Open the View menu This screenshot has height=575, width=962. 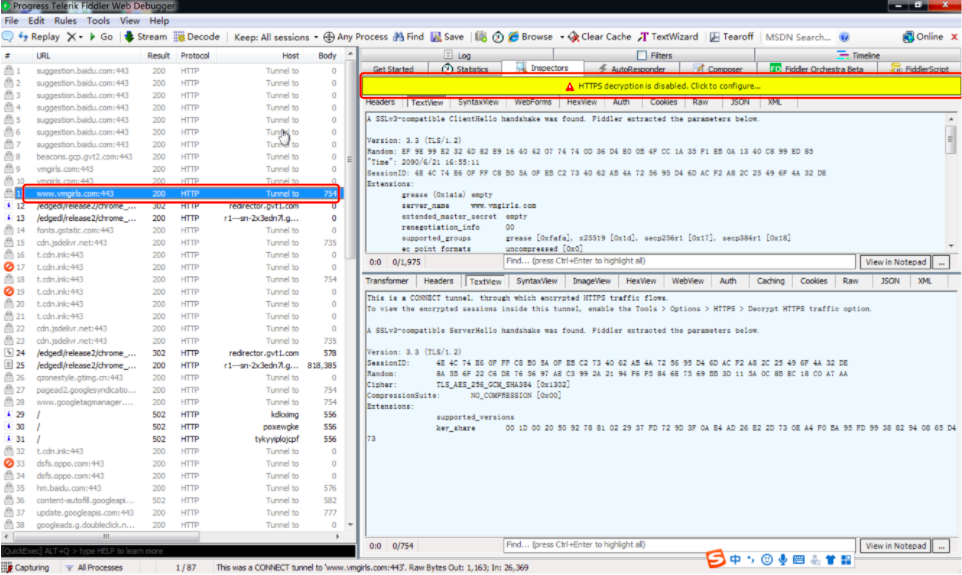point(129,20)
